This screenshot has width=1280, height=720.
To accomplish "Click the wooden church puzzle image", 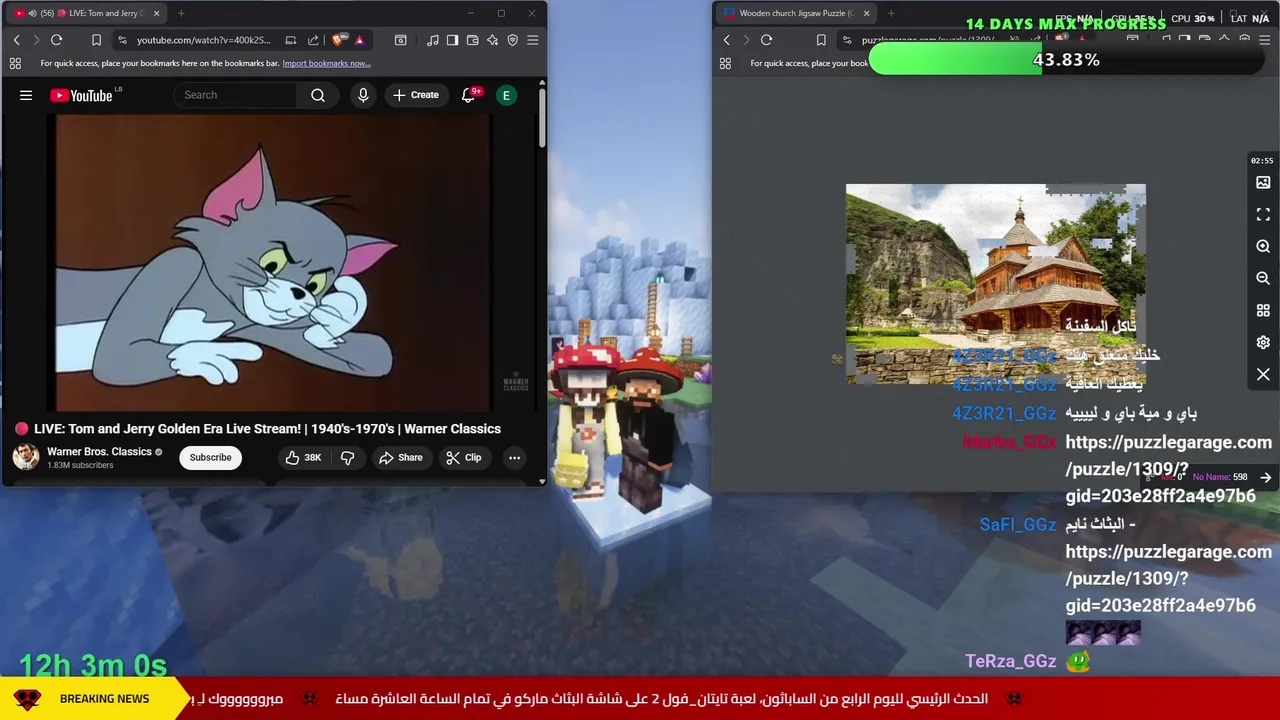I will click(x=996, y=284).
